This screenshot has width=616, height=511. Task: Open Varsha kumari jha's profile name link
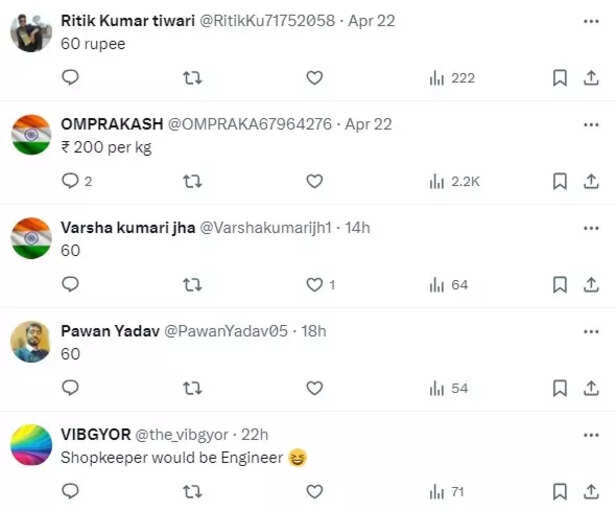tap(128, 227)
